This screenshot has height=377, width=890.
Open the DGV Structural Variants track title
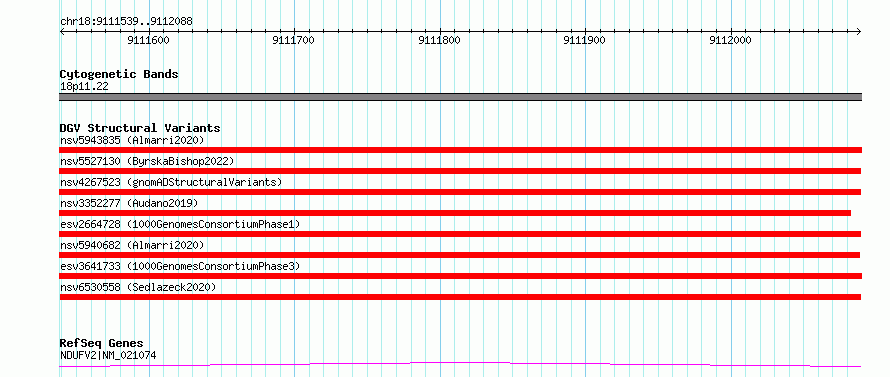[140, 128]
